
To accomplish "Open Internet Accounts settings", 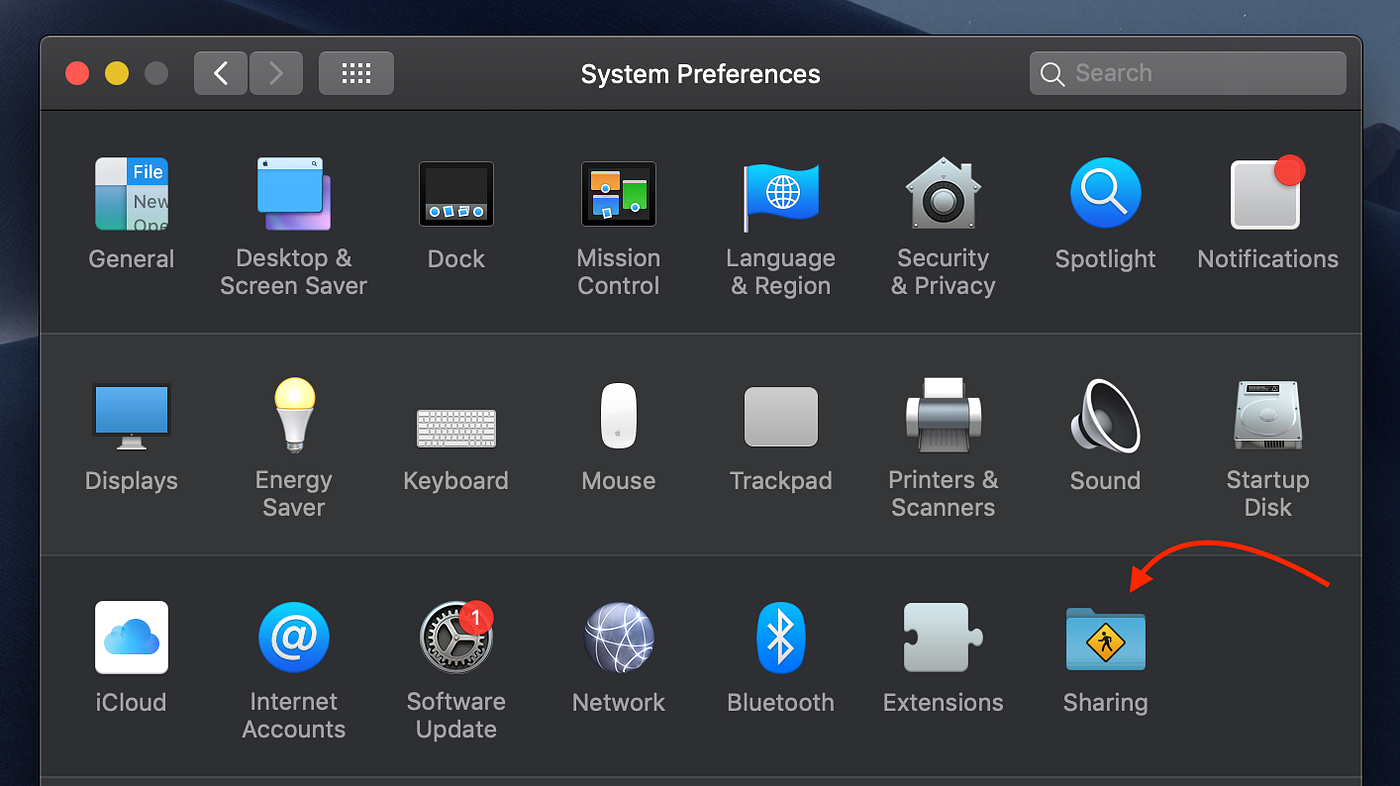I will [293, 637].
